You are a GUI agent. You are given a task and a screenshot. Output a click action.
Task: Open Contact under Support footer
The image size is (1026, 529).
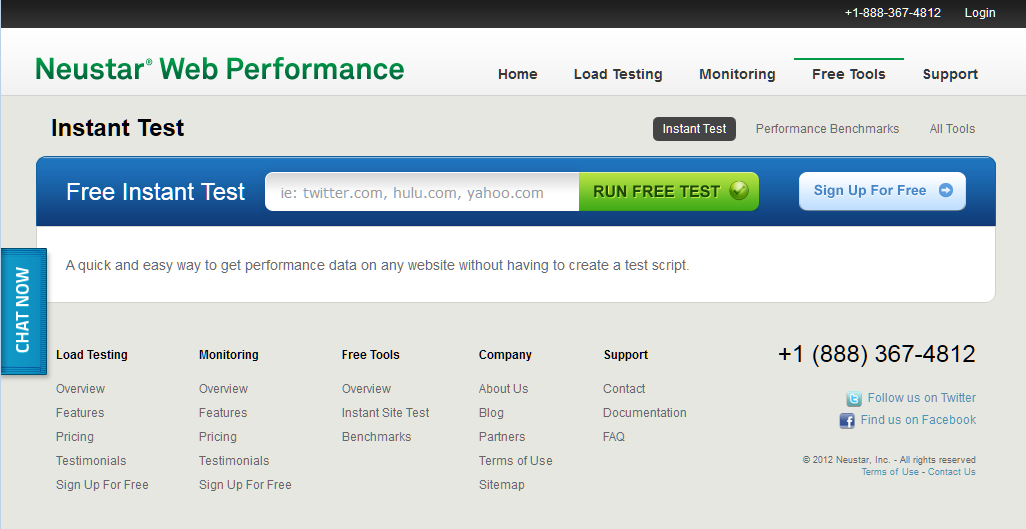(x=624, y=389)
